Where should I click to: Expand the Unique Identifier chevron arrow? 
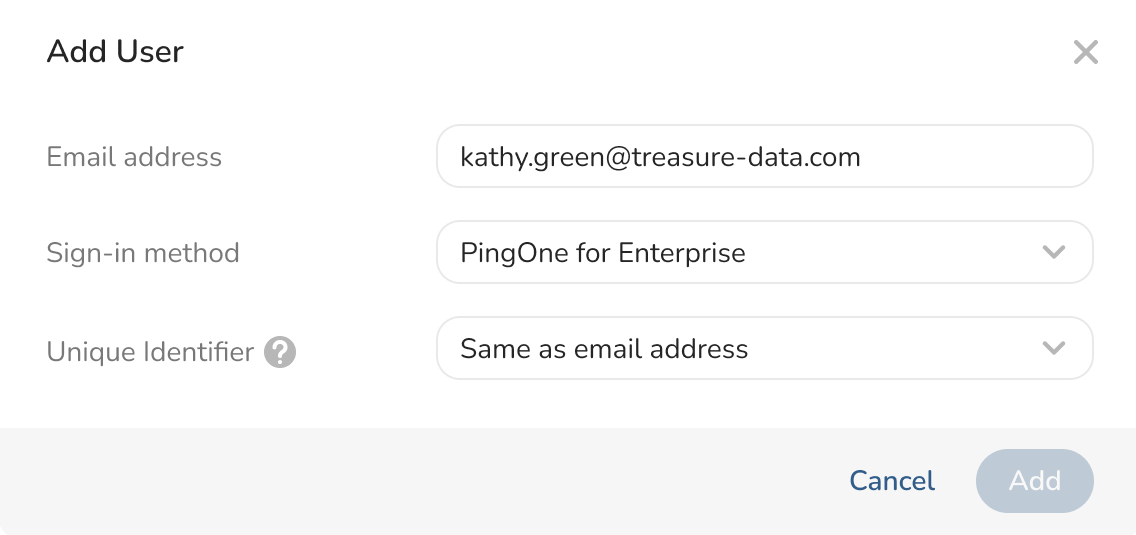point(1053,348)
